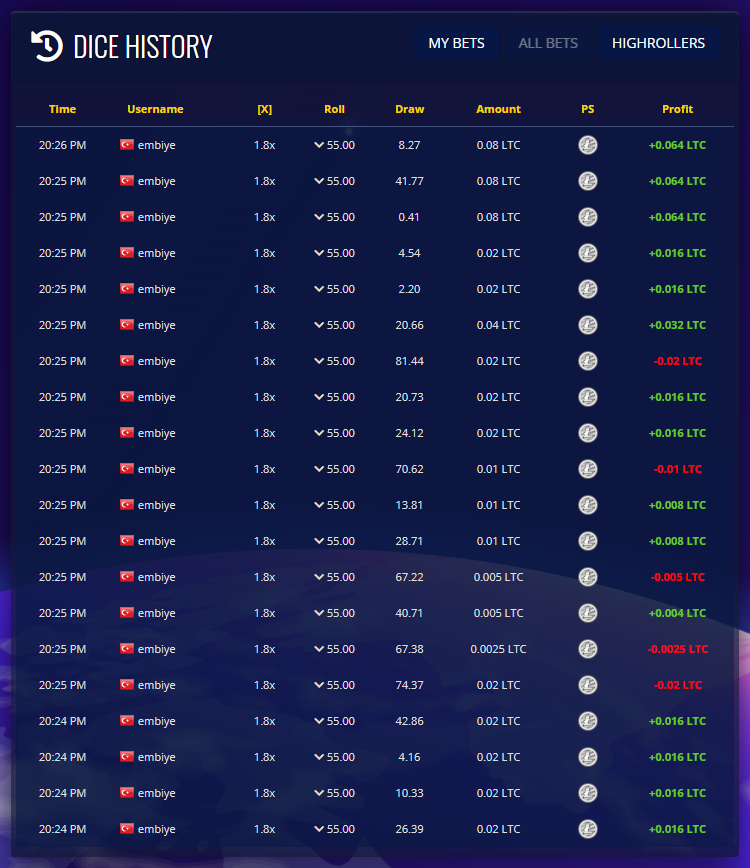The image size is (750, 868).
Task: Click Turkish flag icon in 26.39 draw row
Action: tap(127, 828)
